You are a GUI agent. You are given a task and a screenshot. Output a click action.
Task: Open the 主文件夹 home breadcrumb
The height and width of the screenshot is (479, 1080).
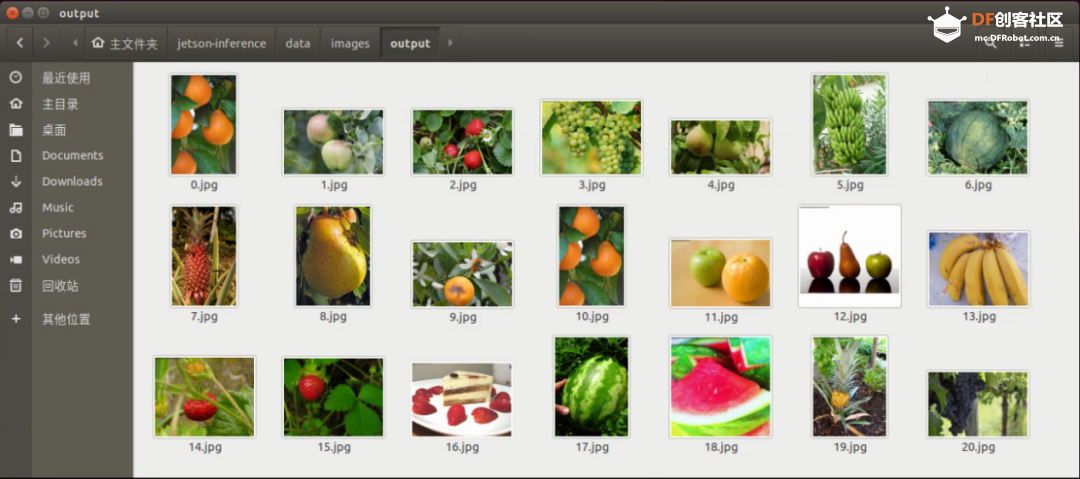[125, 43]
